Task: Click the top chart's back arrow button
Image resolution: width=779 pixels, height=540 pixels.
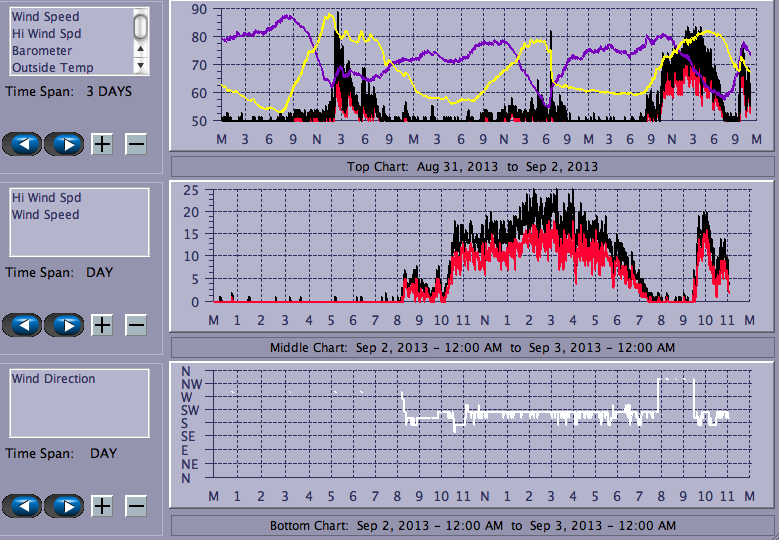Action: [x=22, y=144]
